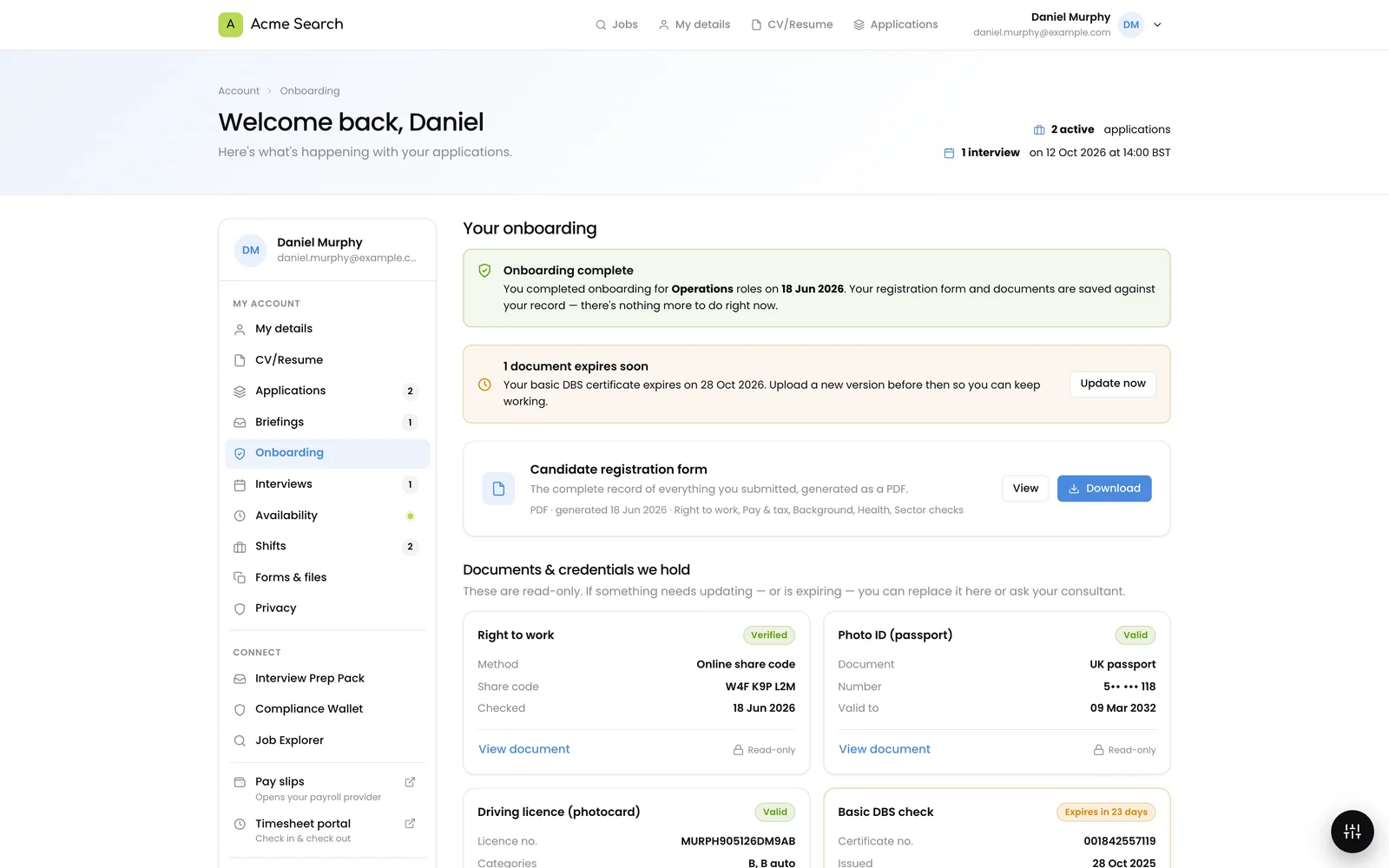
Task: Open Availability in the sidebar
Action: pyautogui.click(x=327, y=516)
